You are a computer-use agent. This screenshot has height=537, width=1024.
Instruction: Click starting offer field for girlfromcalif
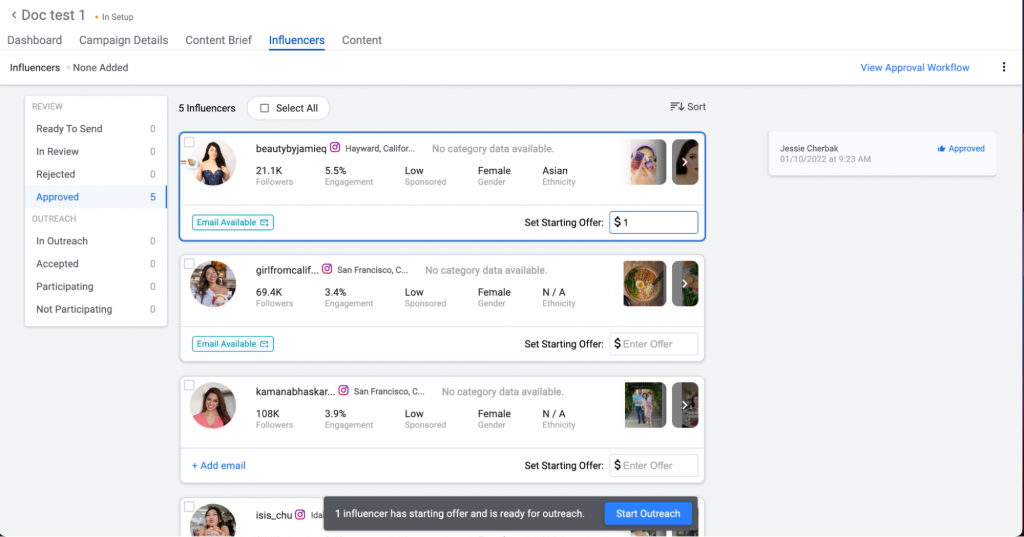pyautogui.click(x=658, y=344)
